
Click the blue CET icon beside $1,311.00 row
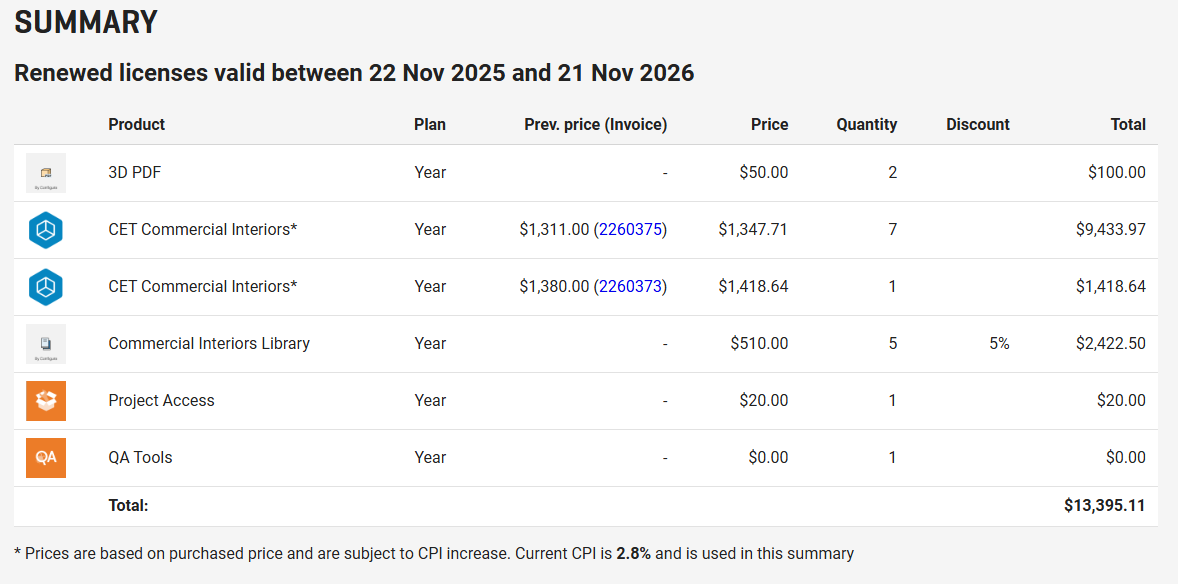(46, 230)
